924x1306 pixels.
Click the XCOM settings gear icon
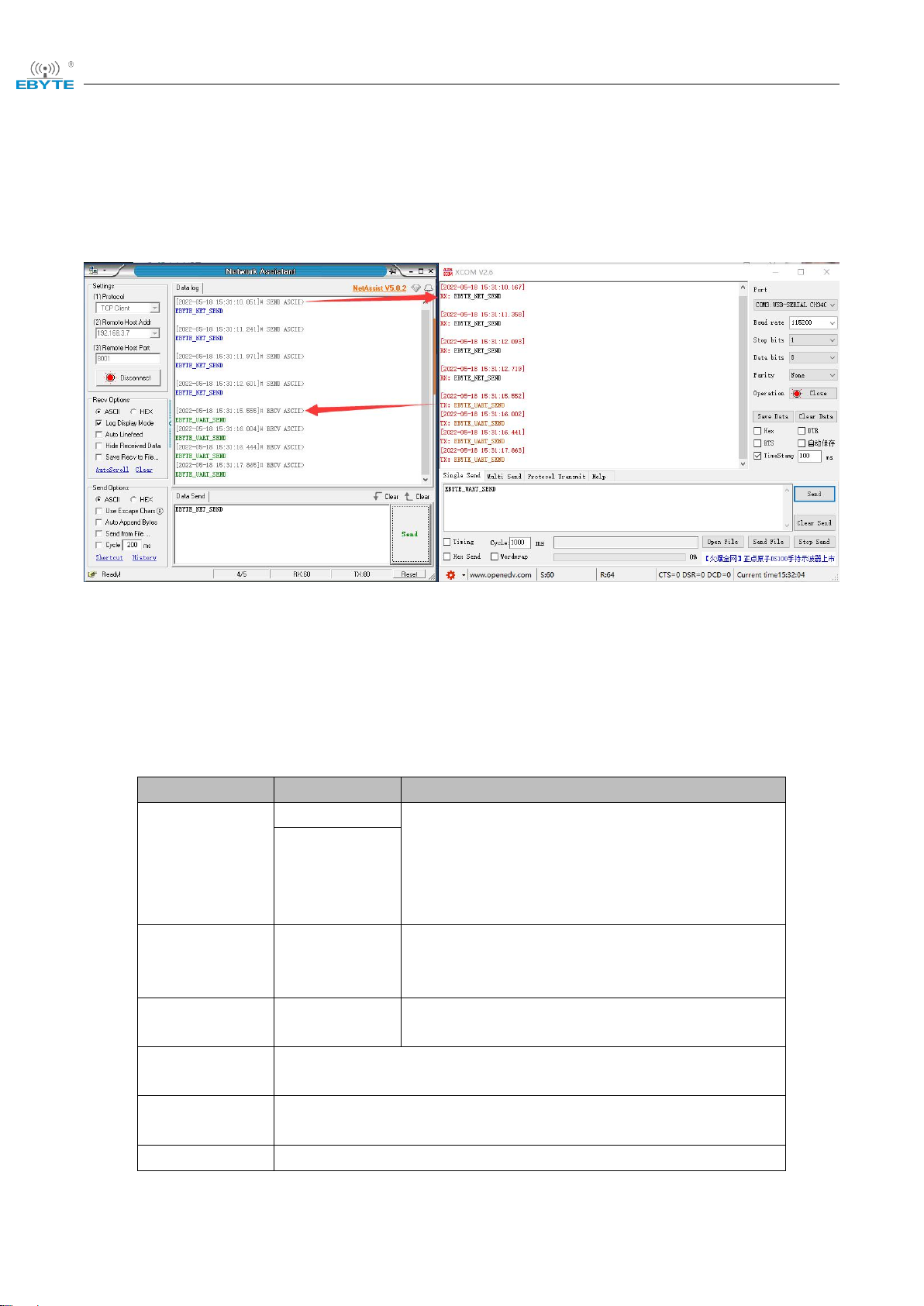point(450,575)
